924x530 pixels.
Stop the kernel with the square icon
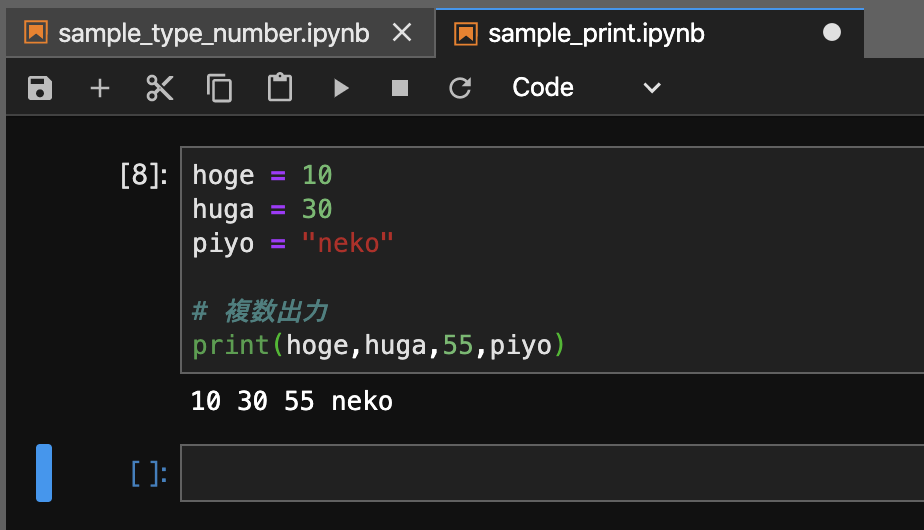pyautogui.click(x=400, y=88)
